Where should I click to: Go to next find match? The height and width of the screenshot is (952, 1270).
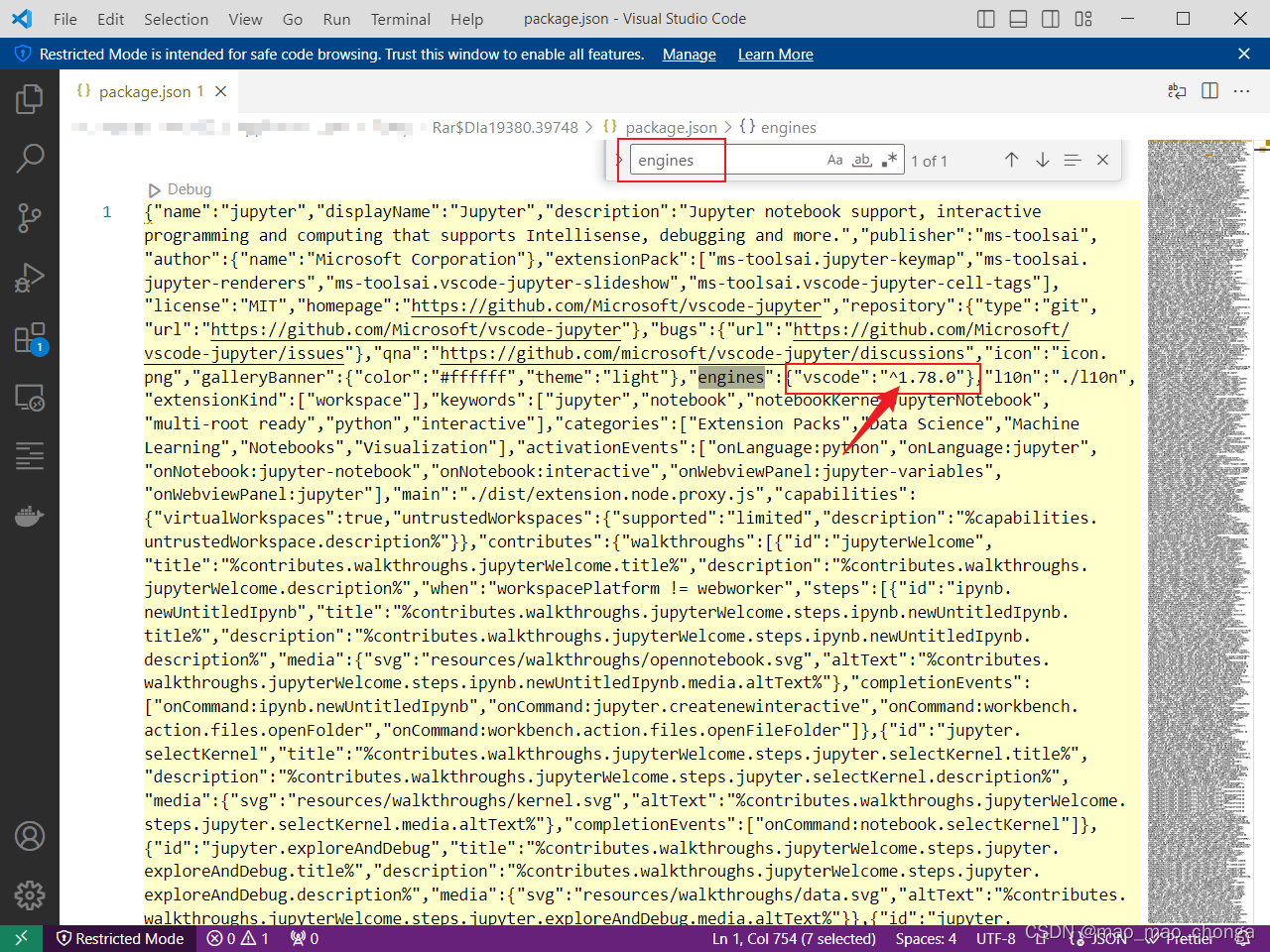(1042, 160)
